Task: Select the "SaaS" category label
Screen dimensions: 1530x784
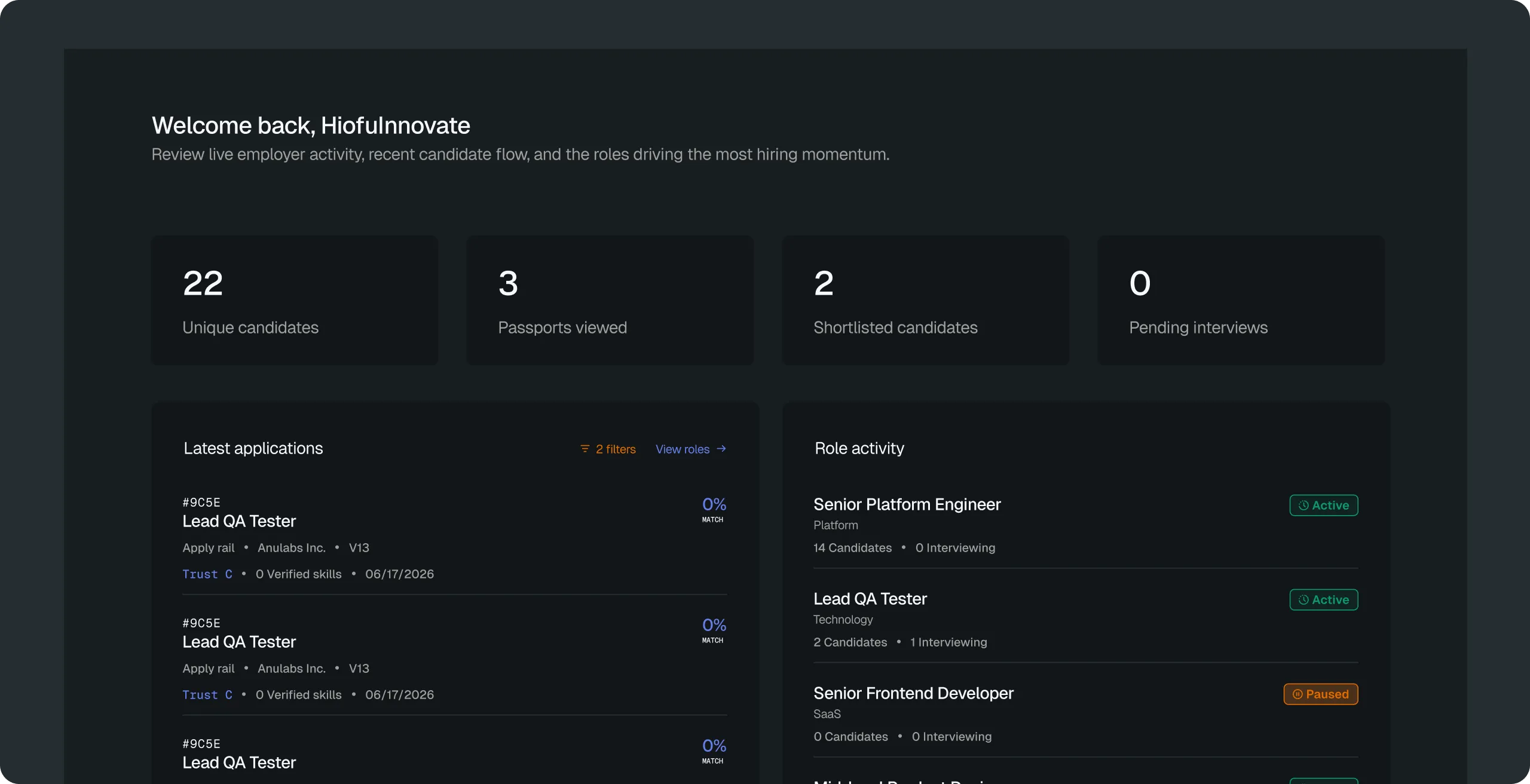Action: tap(827, 714)
